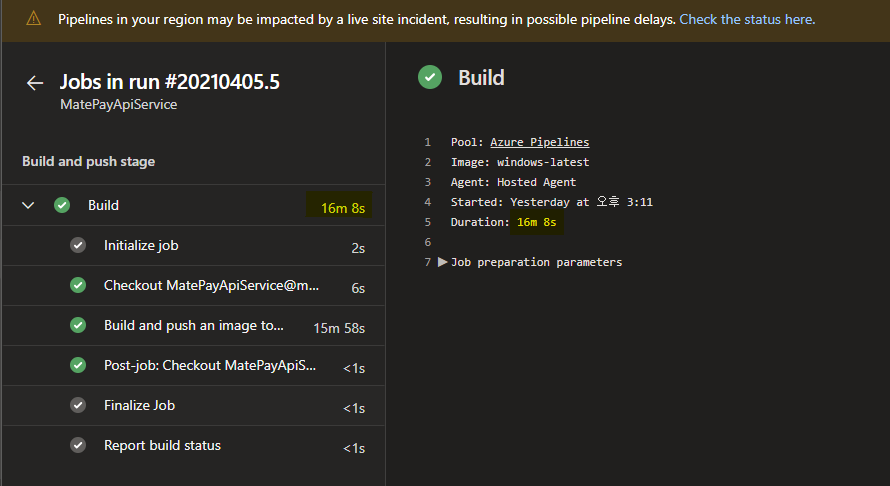Expand Job preparation parameters section
890x486 pixels.
point(443,262)
